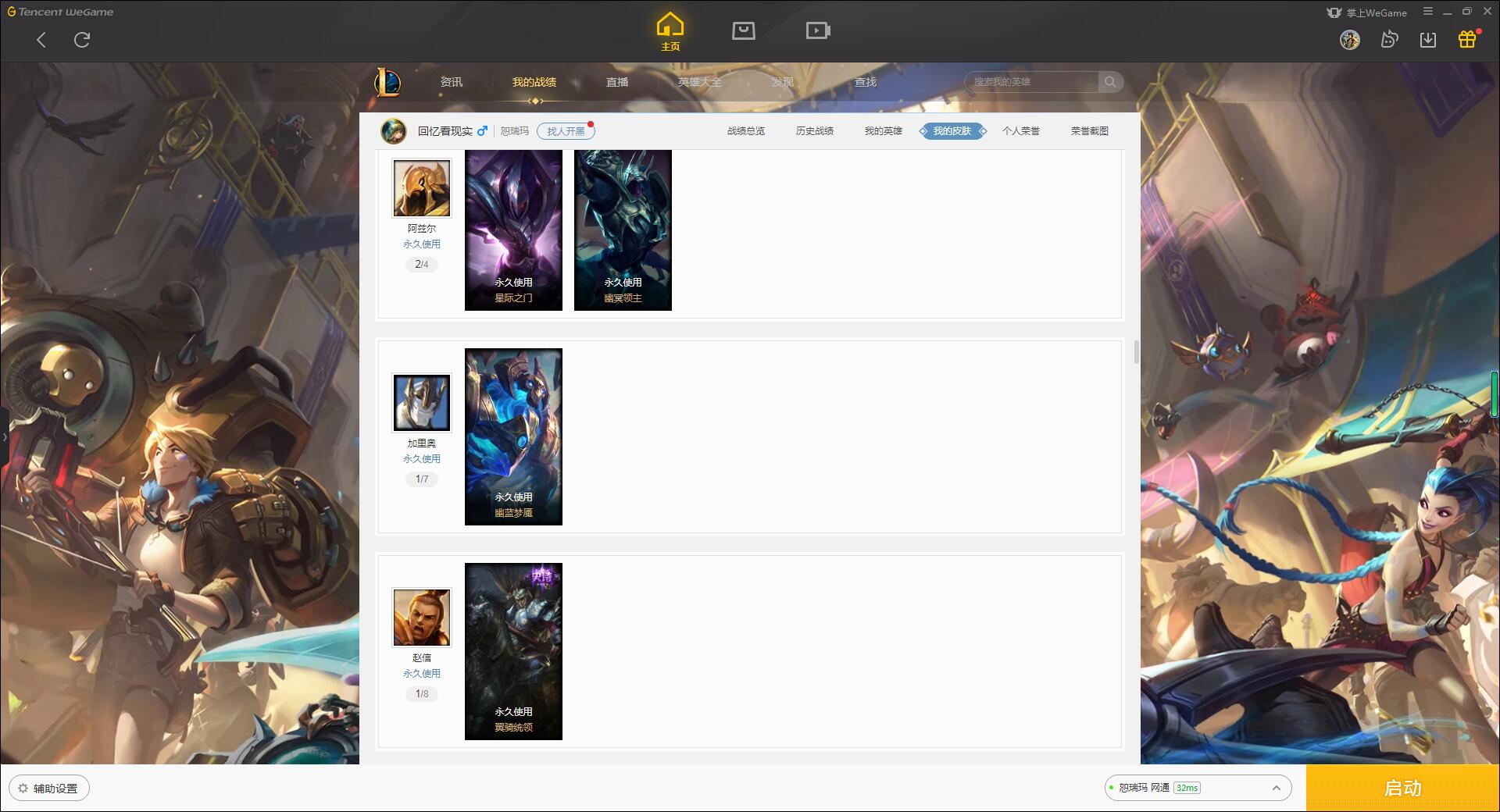The image size is (1500, 812).
Task: Refresh the page with the reload icon
Action: pos(82,40)
